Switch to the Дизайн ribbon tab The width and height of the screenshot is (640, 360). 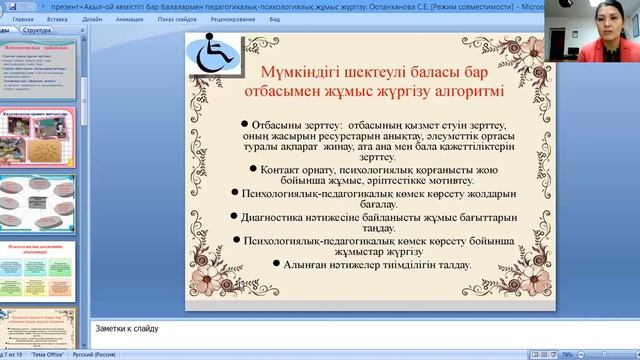92,19
